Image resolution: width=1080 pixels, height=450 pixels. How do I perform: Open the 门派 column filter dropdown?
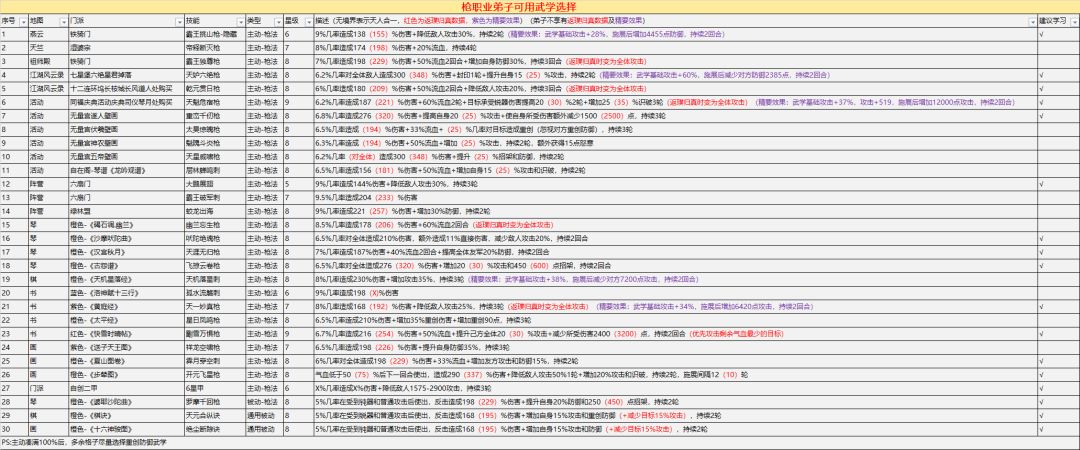click(179, 22)
